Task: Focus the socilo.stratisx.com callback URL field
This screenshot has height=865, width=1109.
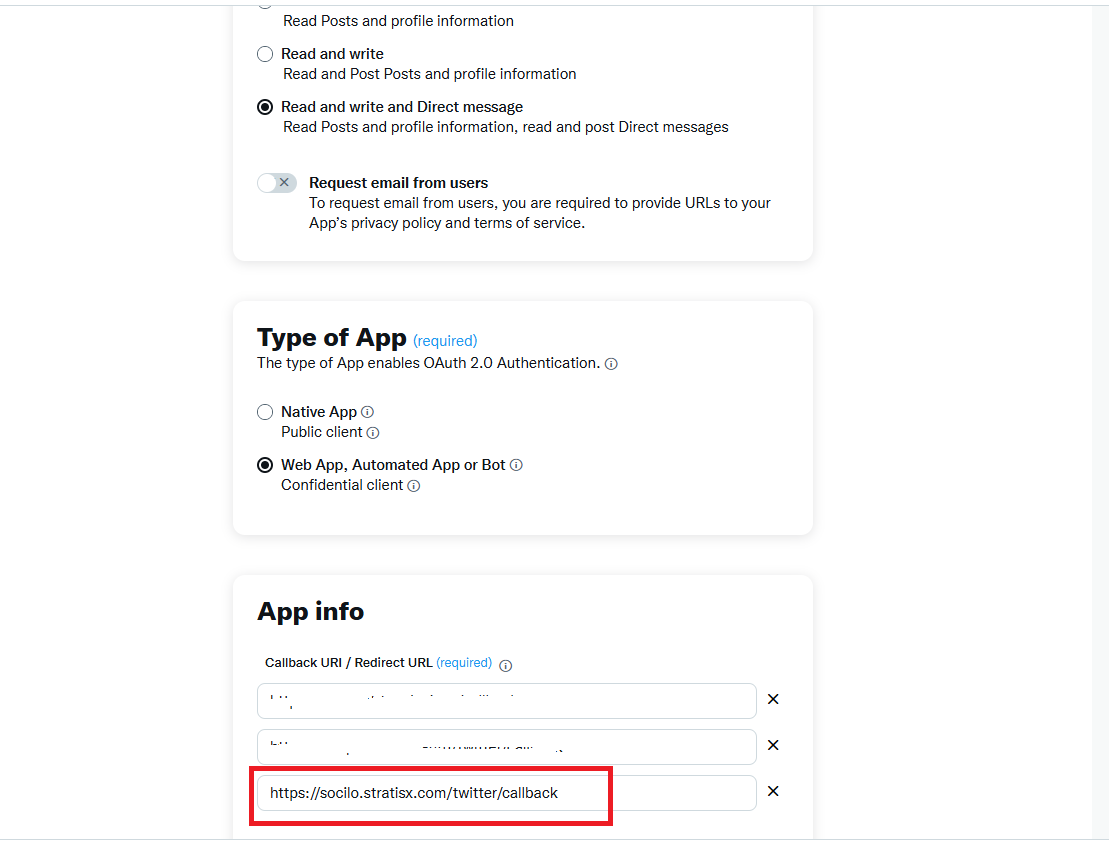Action: [x=506, y=793]
